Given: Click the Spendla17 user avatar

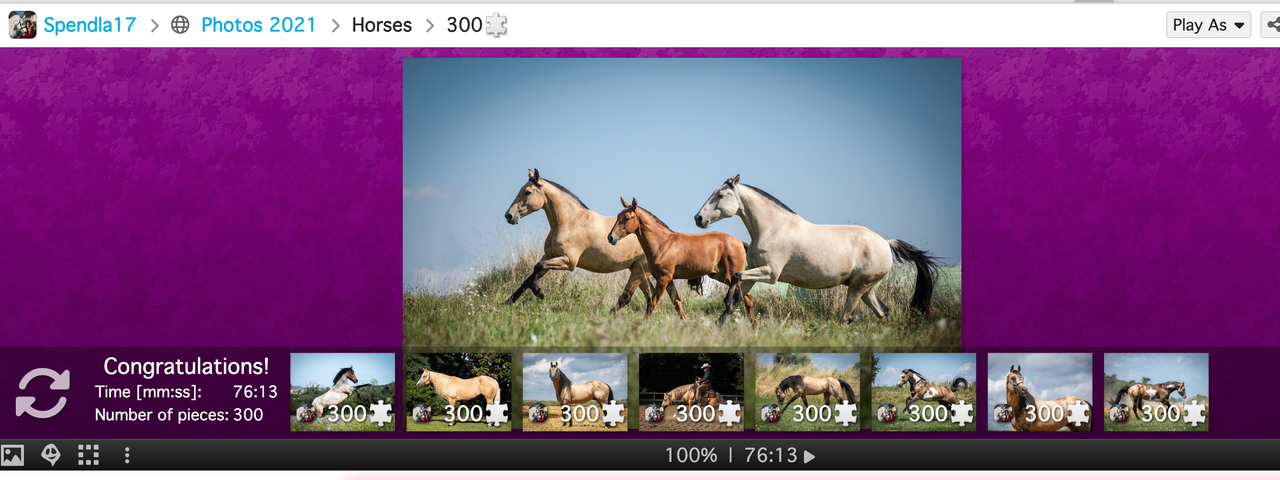Looking at the screenshot, I should pos(22,25).
